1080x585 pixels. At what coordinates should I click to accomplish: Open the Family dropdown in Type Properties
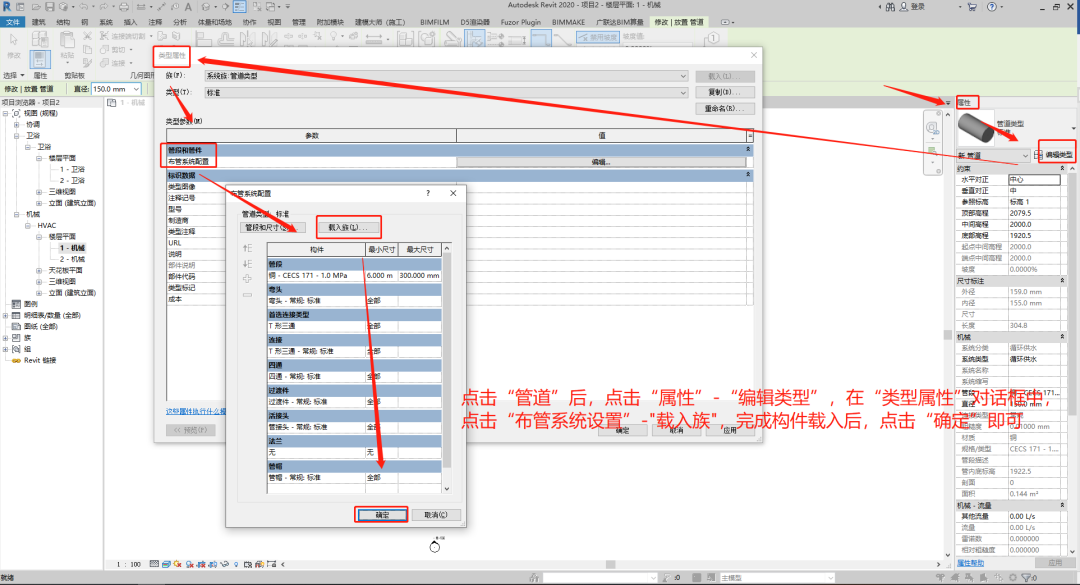point(446,76)
